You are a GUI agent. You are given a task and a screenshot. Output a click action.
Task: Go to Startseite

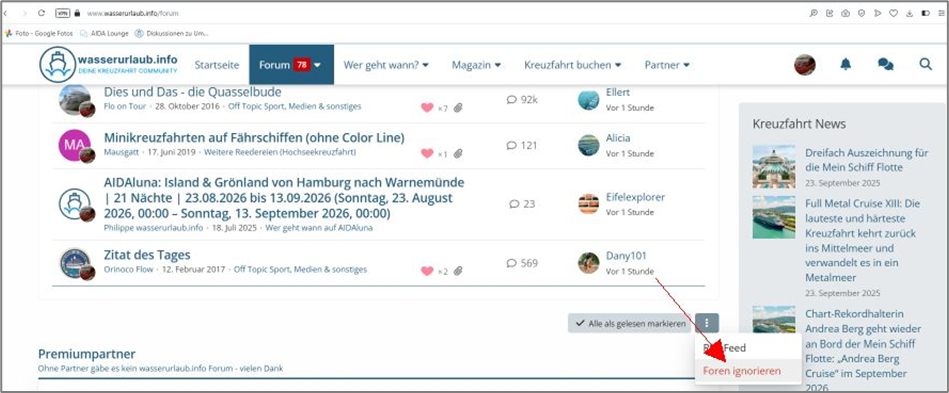[217, 65]
